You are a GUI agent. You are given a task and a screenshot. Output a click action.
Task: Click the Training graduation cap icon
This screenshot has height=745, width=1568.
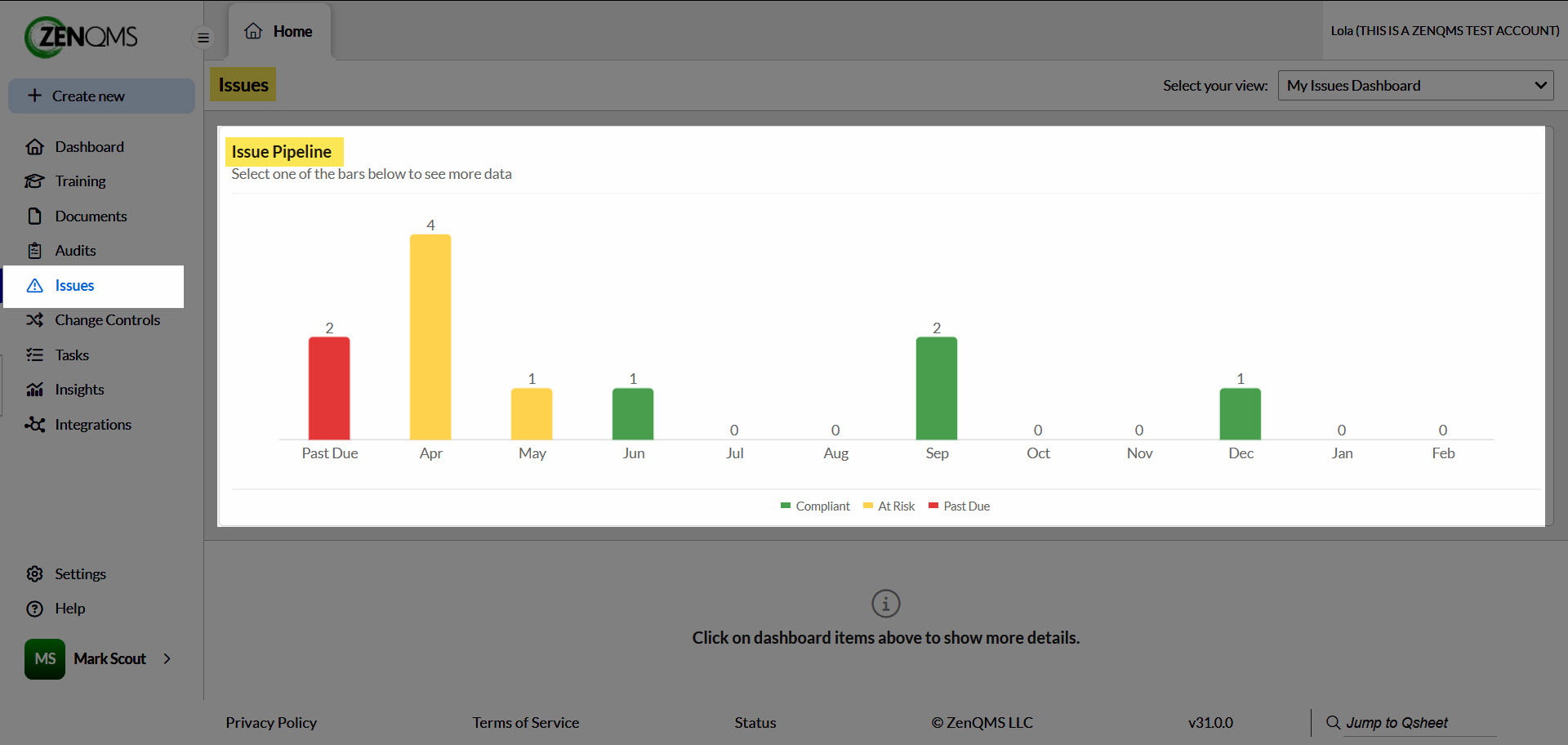click(34, 181)
